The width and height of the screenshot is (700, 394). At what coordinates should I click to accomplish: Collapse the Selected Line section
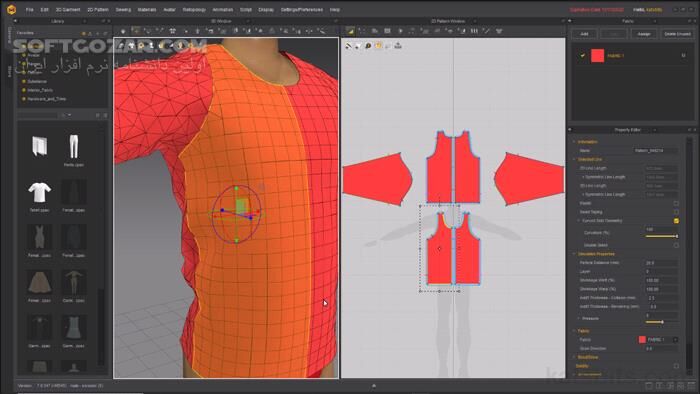574,159
